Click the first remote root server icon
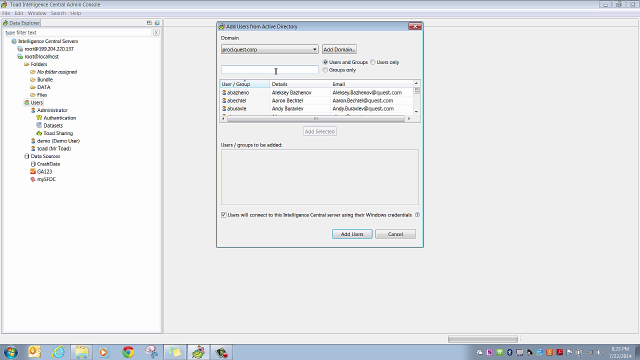Viewport: 640px width, 360px height. pos(20,49)
